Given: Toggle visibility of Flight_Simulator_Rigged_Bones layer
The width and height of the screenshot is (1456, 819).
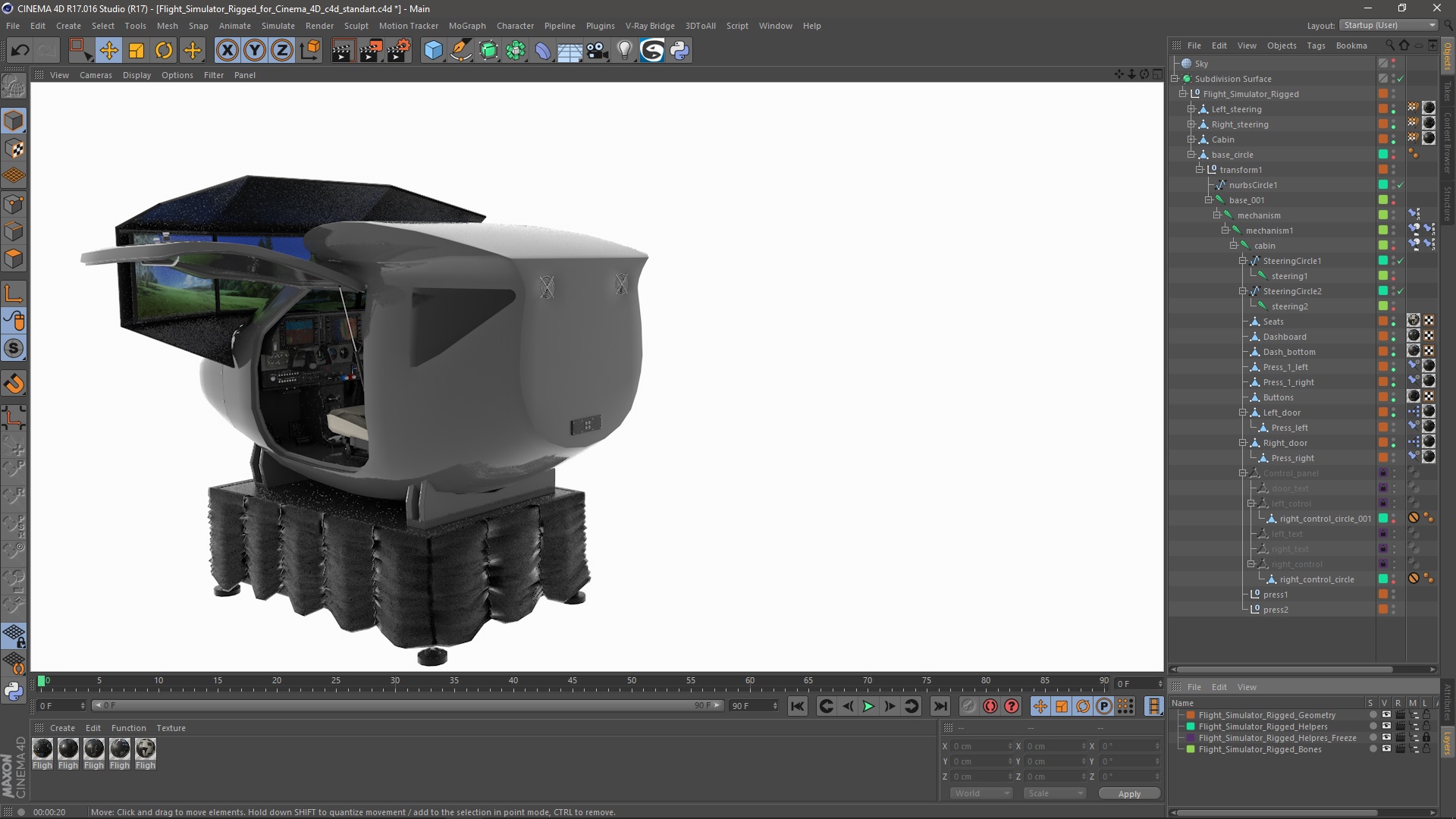Looking at the screenshot, I should (1386, 749).
